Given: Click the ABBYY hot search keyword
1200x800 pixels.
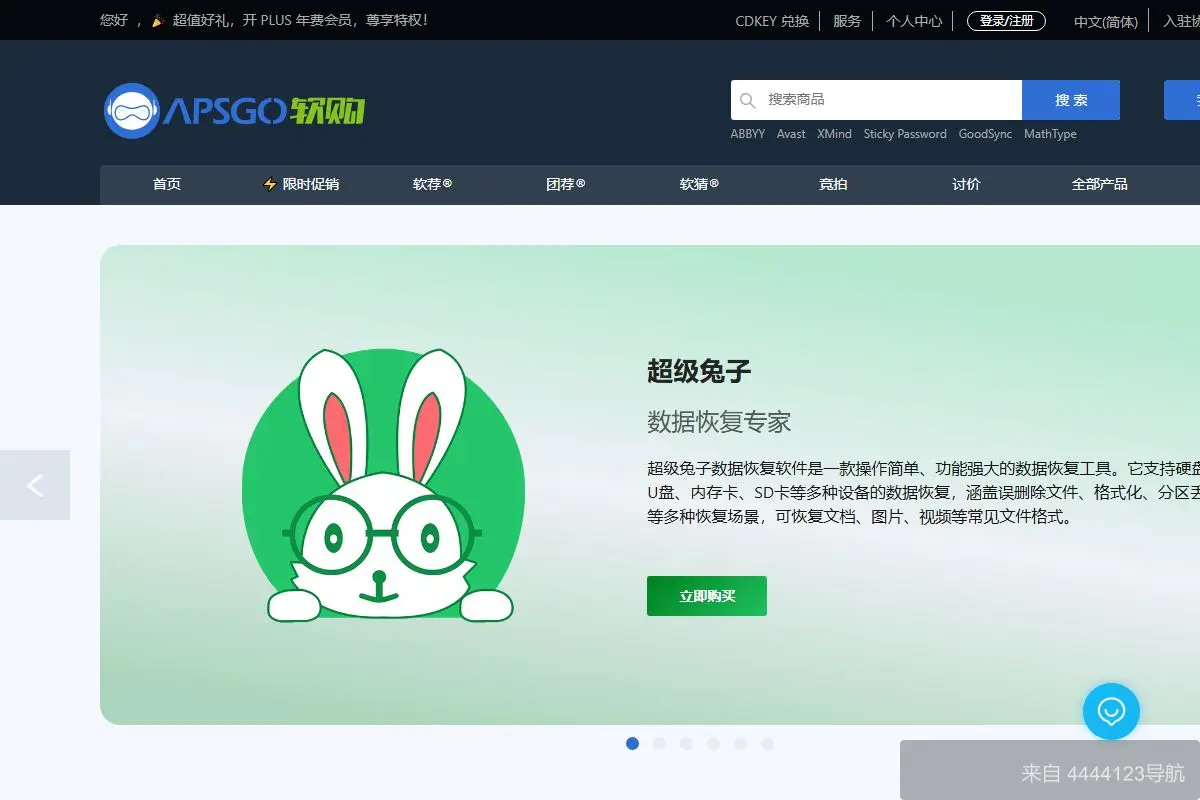Looking at the screenshot, I should [747, 133].
